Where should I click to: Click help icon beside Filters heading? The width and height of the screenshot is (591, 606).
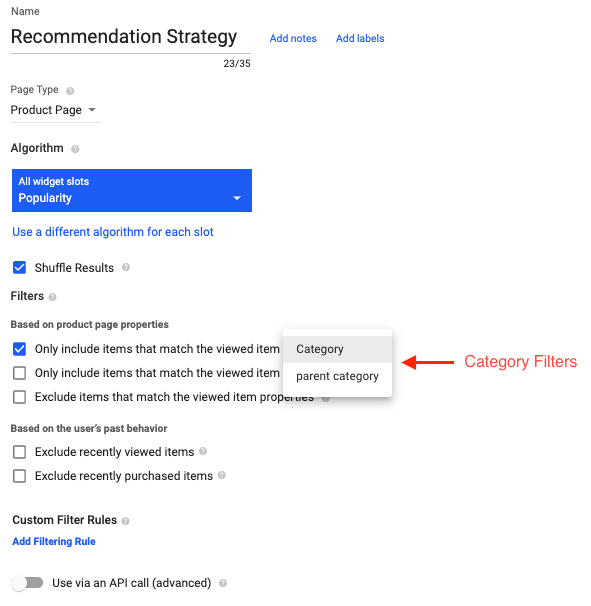click(53, 297)
